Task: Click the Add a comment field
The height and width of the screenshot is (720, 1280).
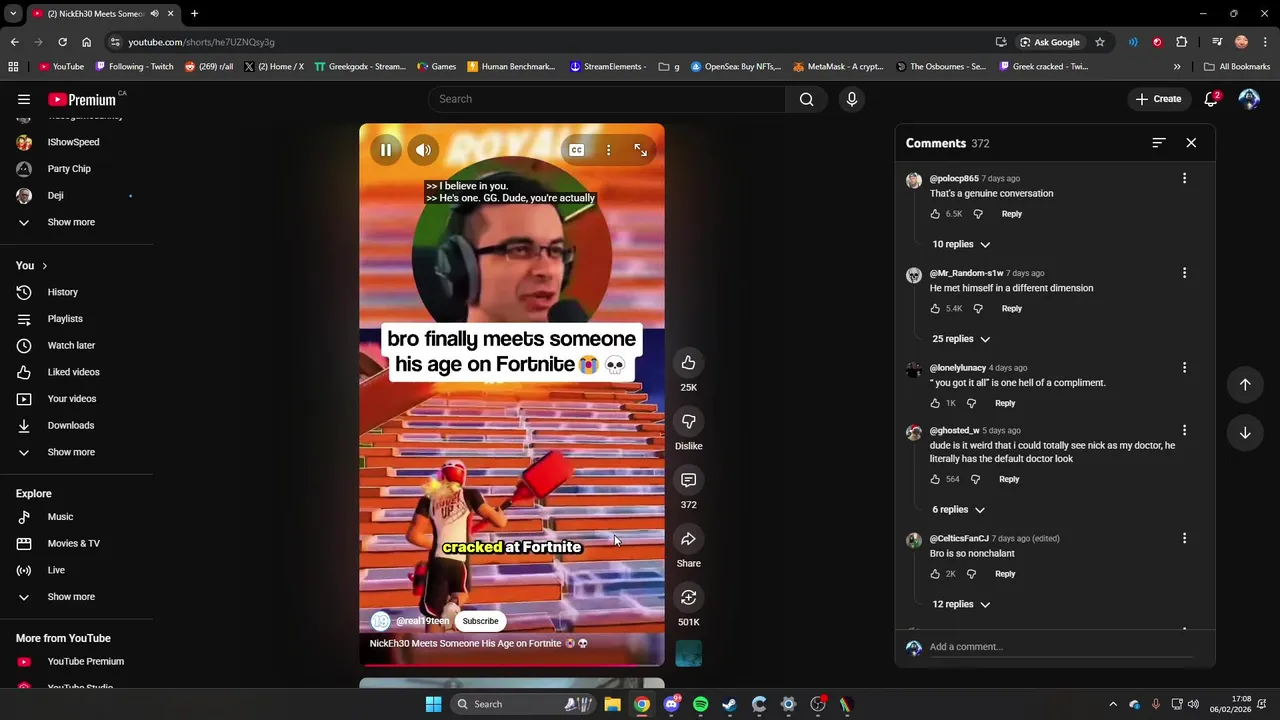Action: coord(1060,647)
